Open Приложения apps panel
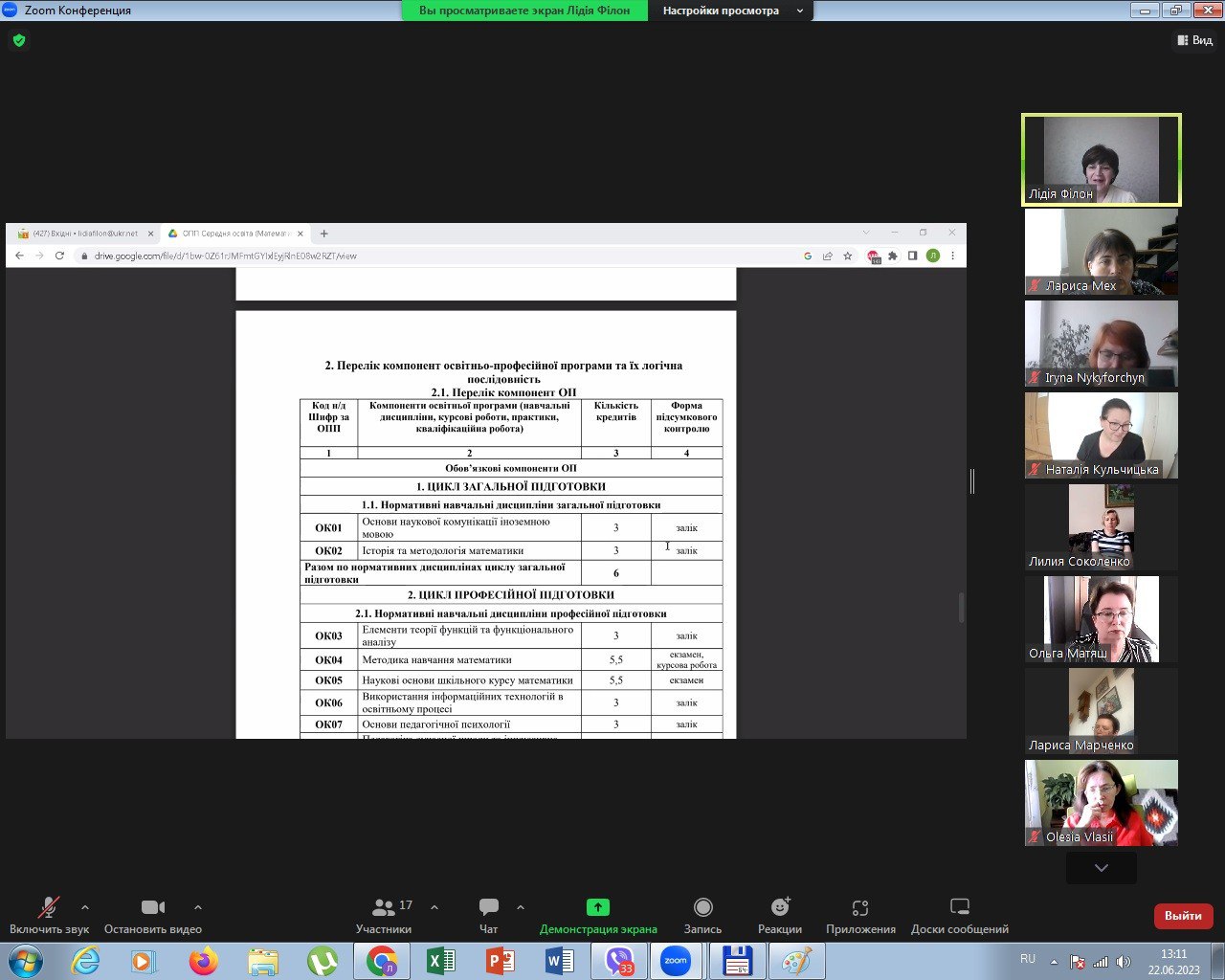Image resolution: width=1225 pixels, height=980 pixels. pyautogui.click(x=860, y=915)
